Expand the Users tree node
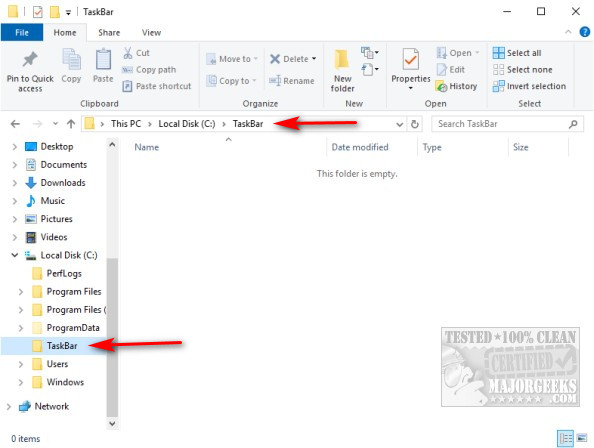 pos(21,364)
